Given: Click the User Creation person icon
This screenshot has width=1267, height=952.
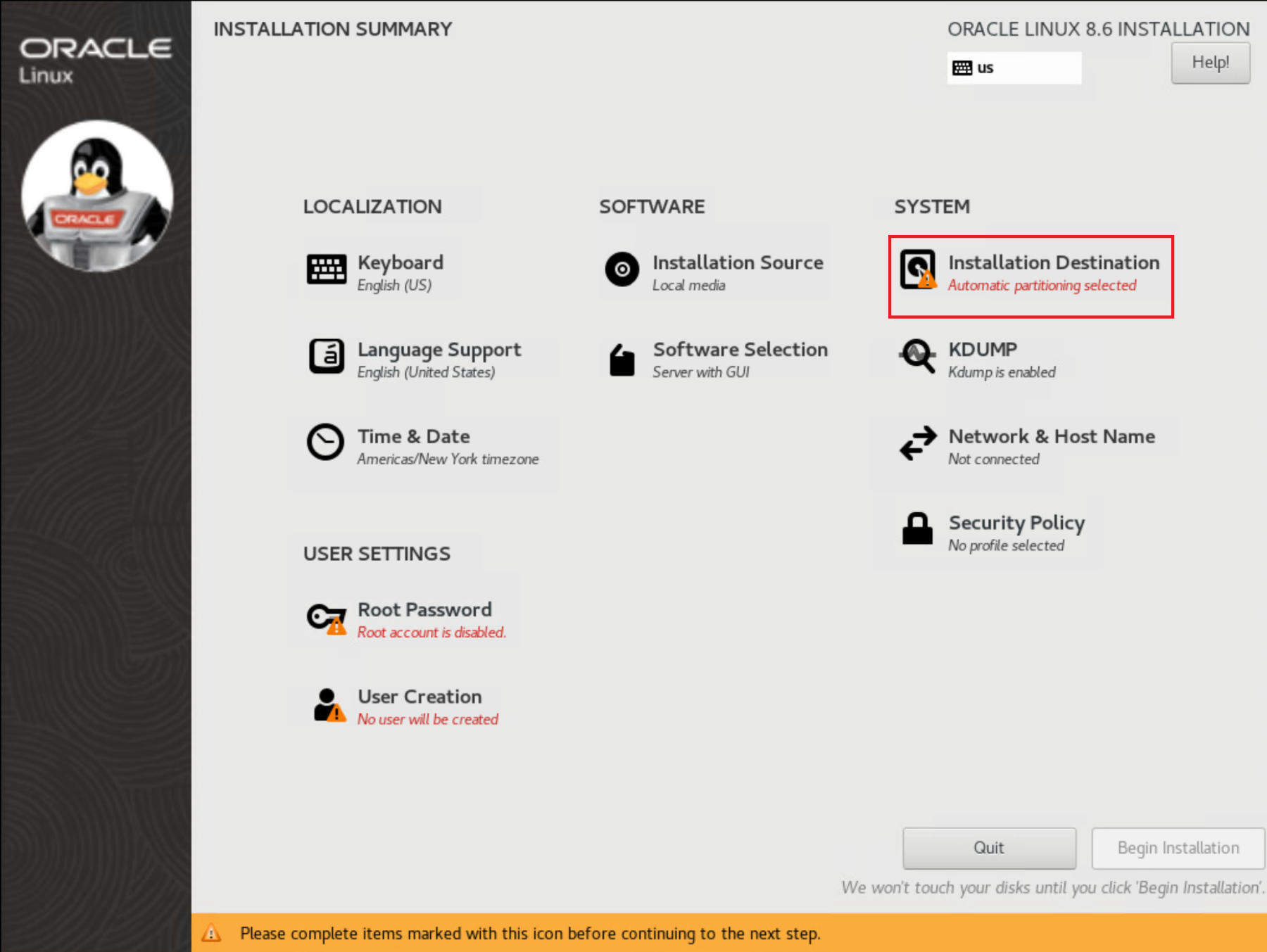Looking at the screenshot, I should point(329,705).
